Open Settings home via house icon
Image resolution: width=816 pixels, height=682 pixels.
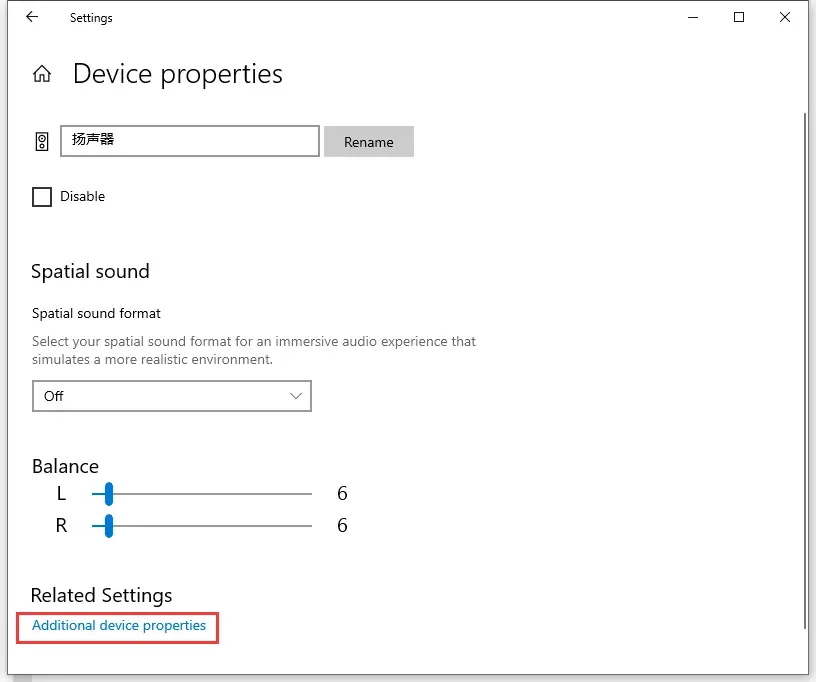pyautogui.click(x=42, y=74)
